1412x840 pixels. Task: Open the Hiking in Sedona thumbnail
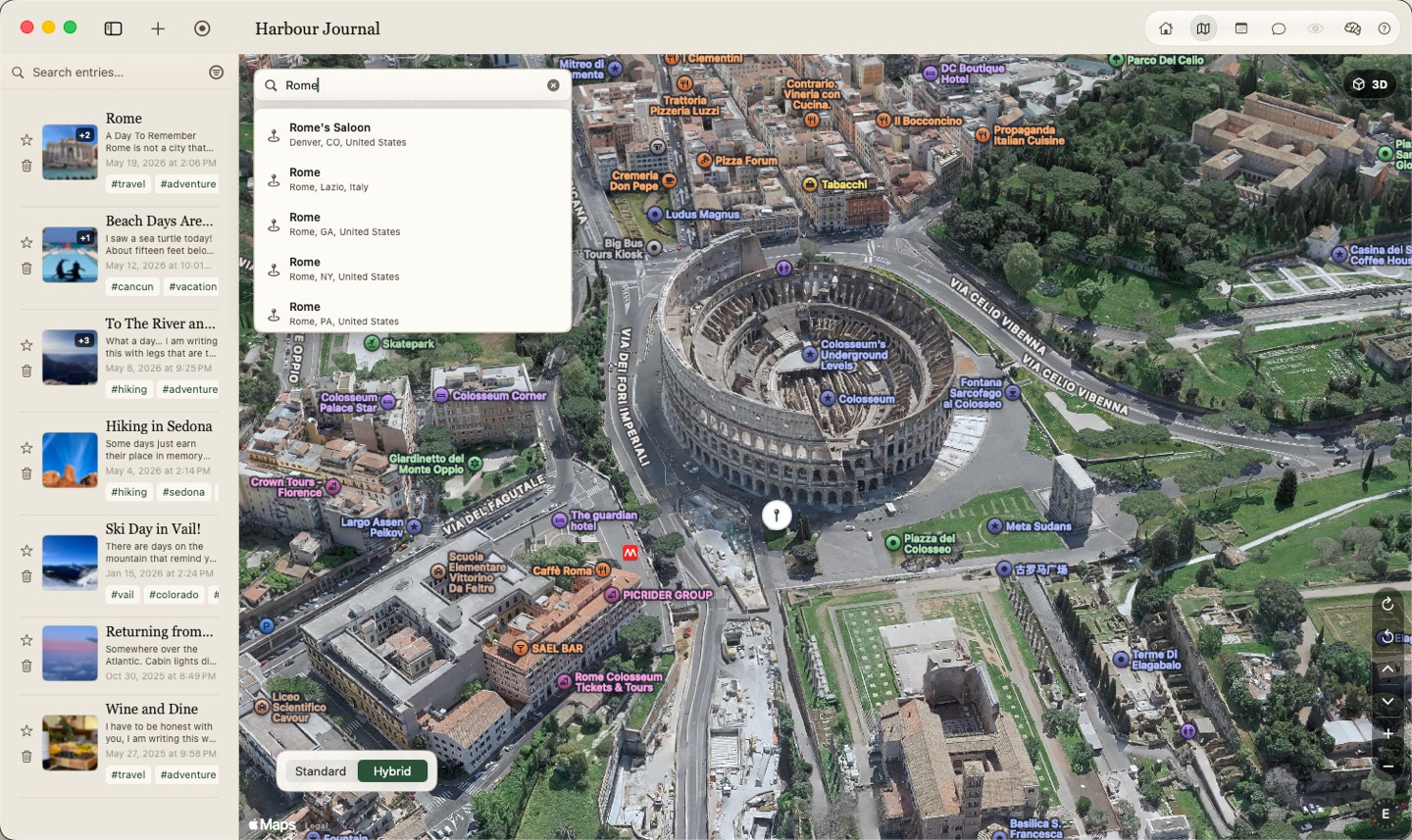(70, 460)
